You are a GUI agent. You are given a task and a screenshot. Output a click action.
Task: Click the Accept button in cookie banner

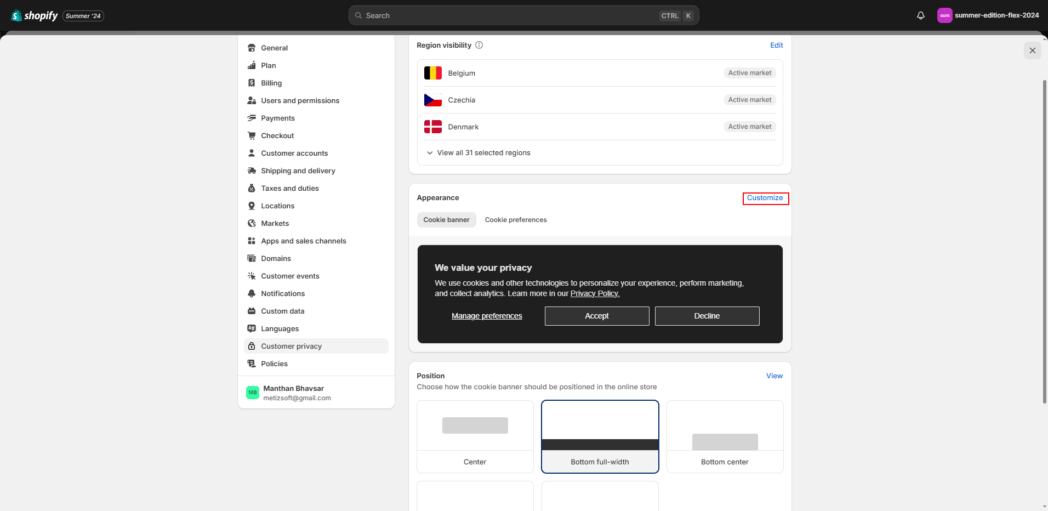pyautogui.click(x=597, y=316)
